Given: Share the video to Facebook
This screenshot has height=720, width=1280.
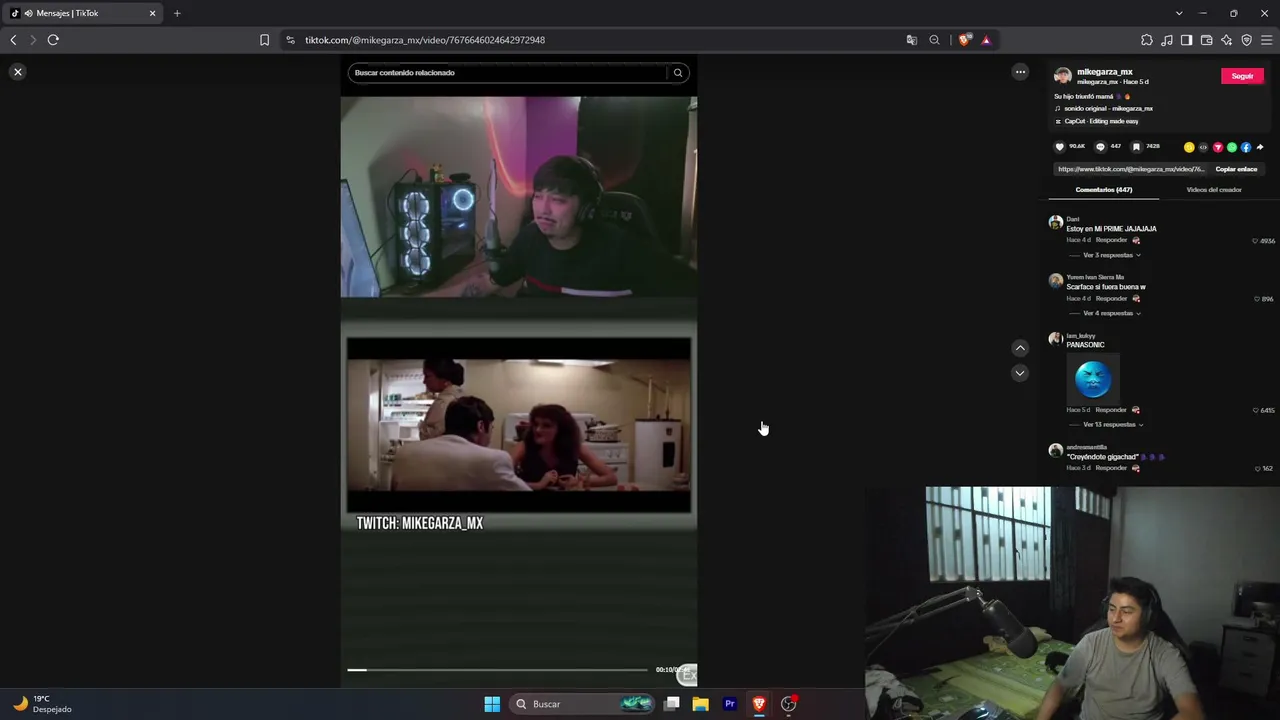Looking at the screenshot, I should click(x=1246, y=147).
